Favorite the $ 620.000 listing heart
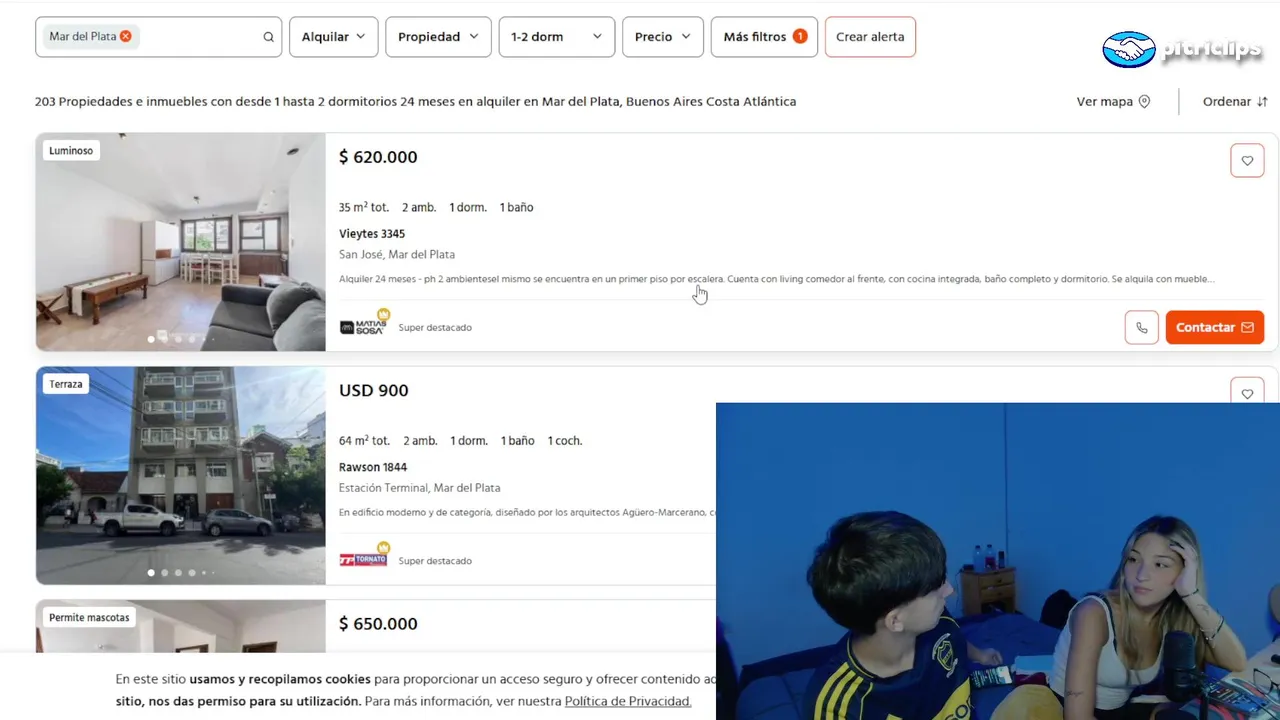Image resolution: width=1280 pixels, height=720 pixels. coord(1247,161)
